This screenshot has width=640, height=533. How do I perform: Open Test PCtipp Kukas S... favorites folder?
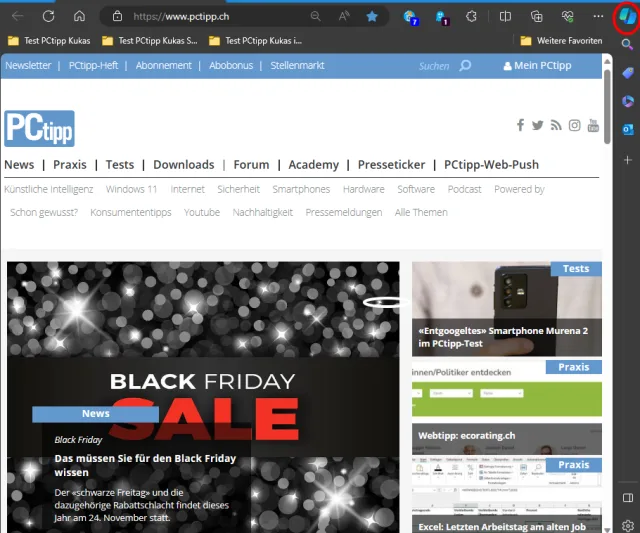coord(149,41)
